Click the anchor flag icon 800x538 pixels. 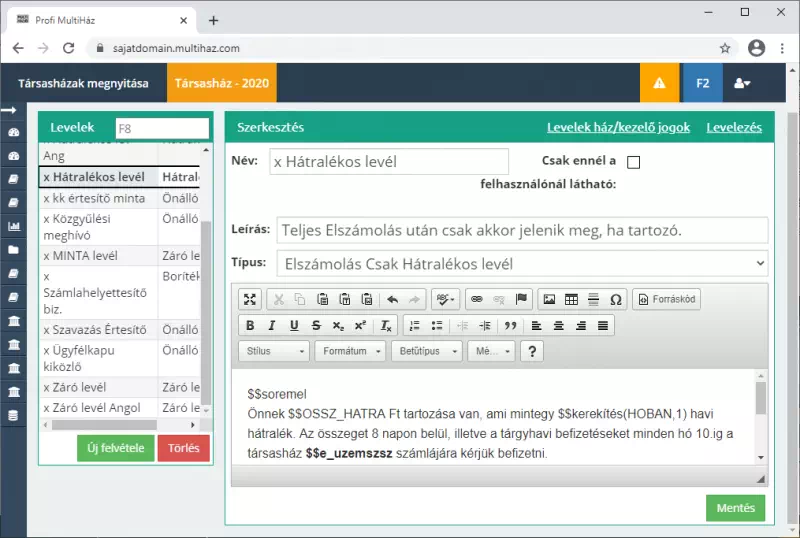point(521,299)
